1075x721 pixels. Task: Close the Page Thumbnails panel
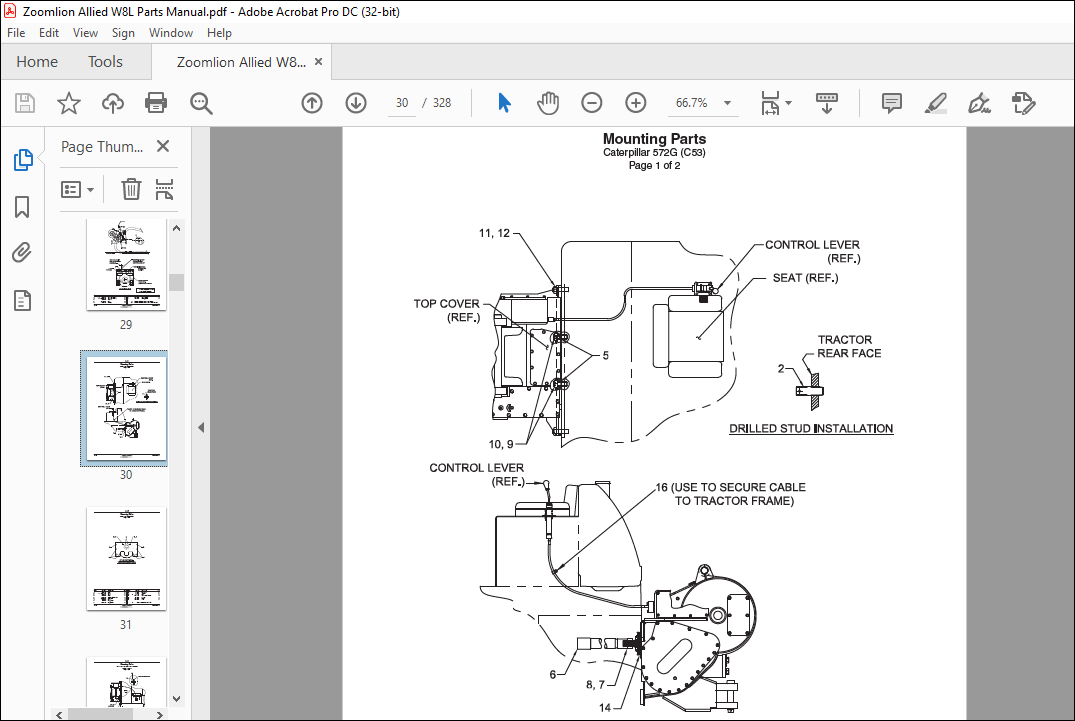point(162,146)
